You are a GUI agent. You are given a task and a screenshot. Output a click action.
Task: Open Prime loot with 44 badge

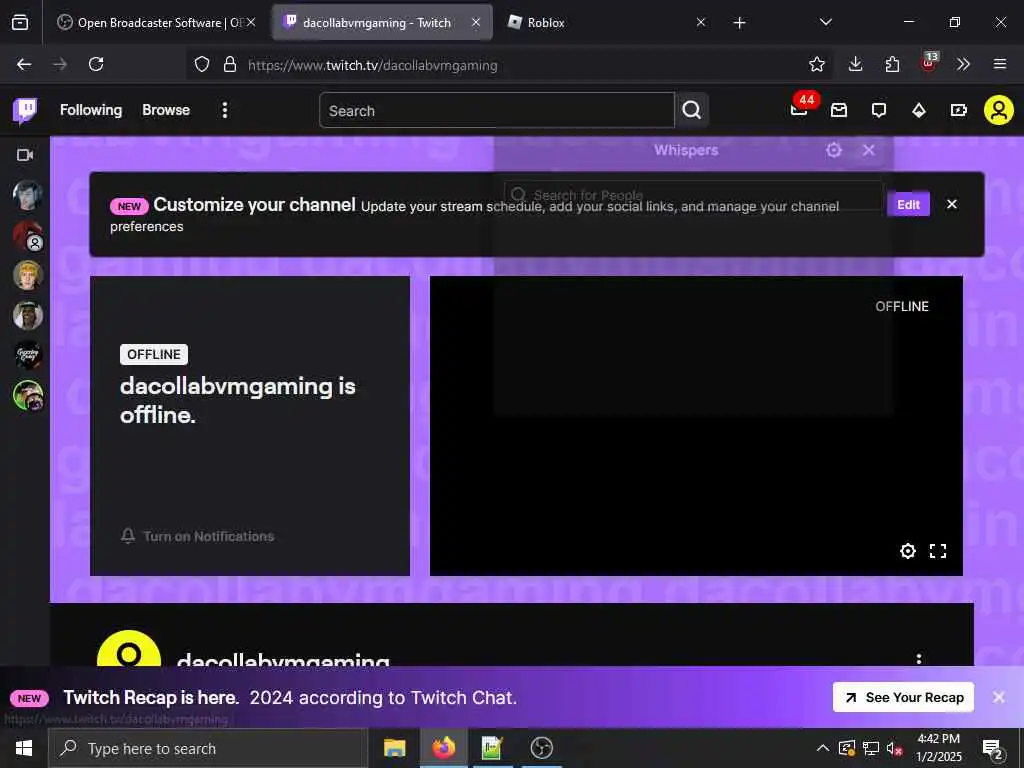(x=800, y=108)
